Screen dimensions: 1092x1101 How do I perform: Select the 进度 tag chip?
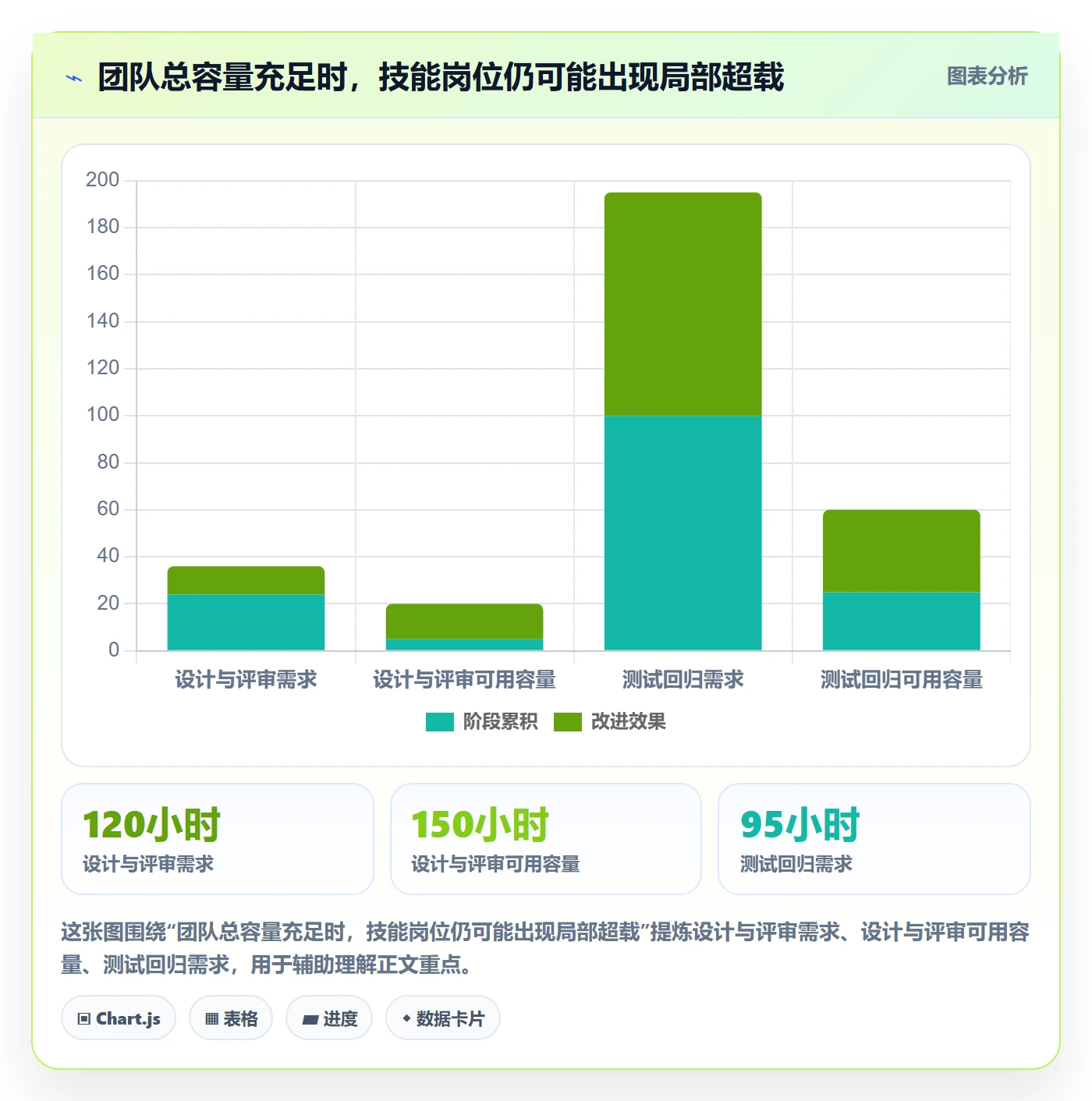(329, 1018)
